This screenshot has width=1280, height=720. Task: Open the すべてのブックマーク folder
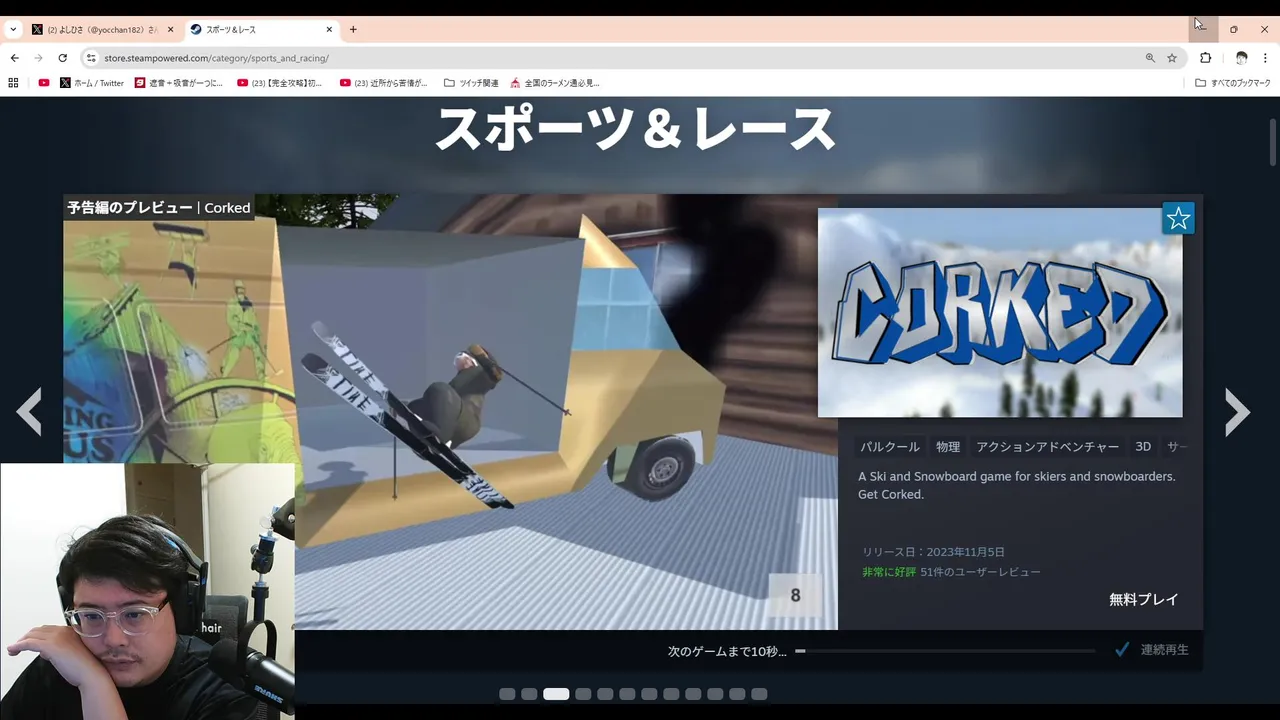tap(1233, 83)
